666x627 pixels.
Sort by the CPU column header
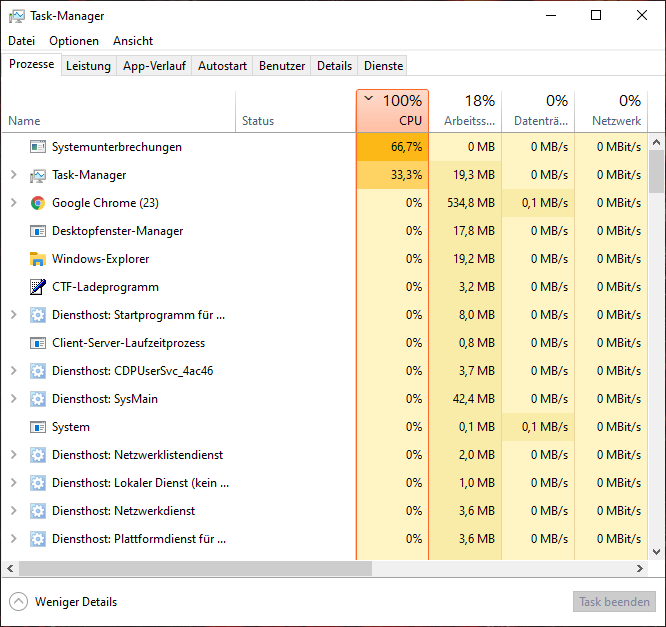pyautogui.click(x=392, y=111)
